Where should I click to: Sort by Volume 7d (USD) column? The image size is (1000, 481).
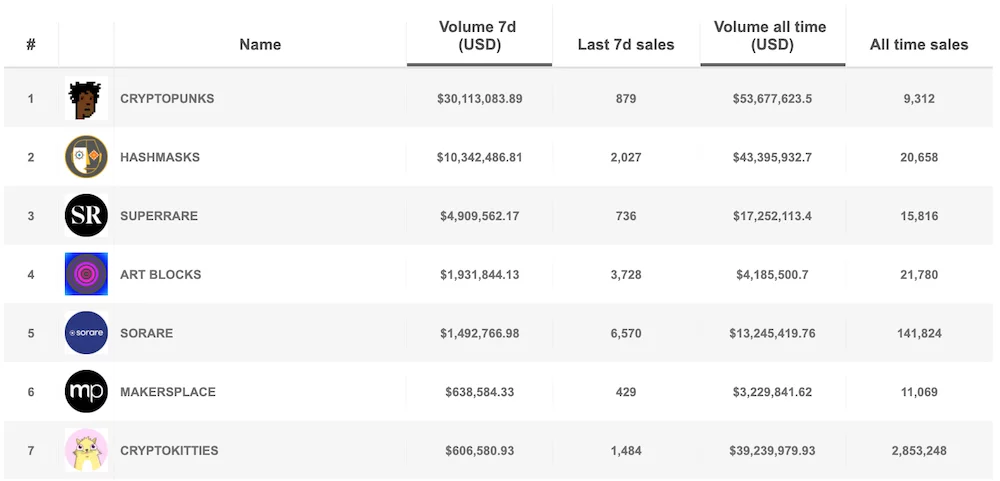point(479,36)
